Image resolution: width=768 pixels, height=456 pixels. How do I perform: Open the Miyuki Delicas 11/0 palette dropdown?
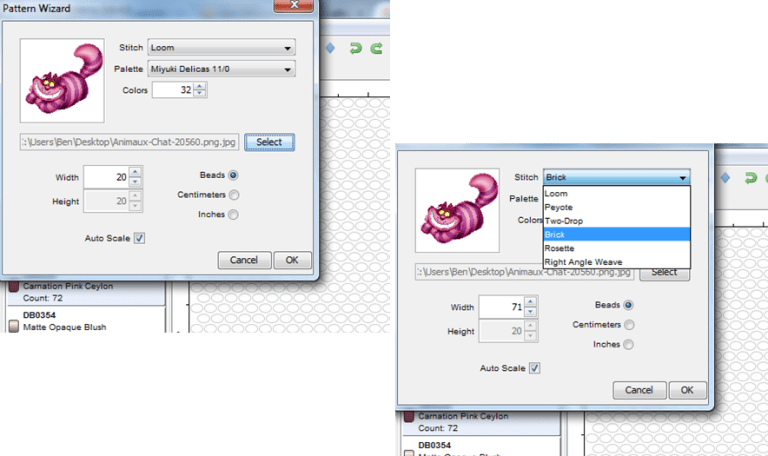click(x=221, y=69)
